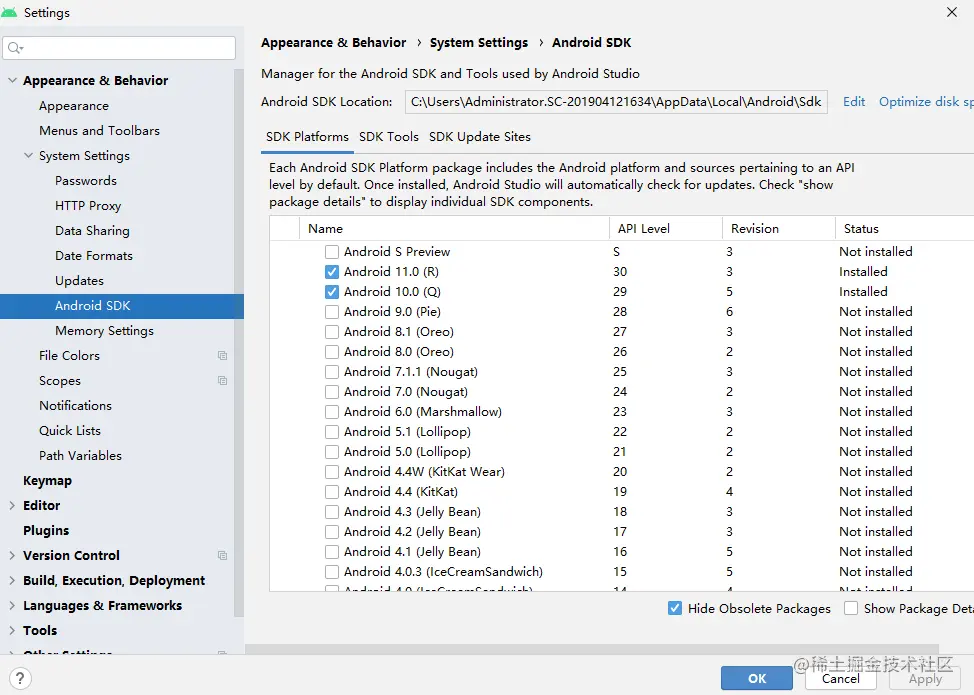Open the Data Sharing settings
Image resolution: width=974 pixels, height=695 pixels.
pyautogui.click(x=92, y=230)
